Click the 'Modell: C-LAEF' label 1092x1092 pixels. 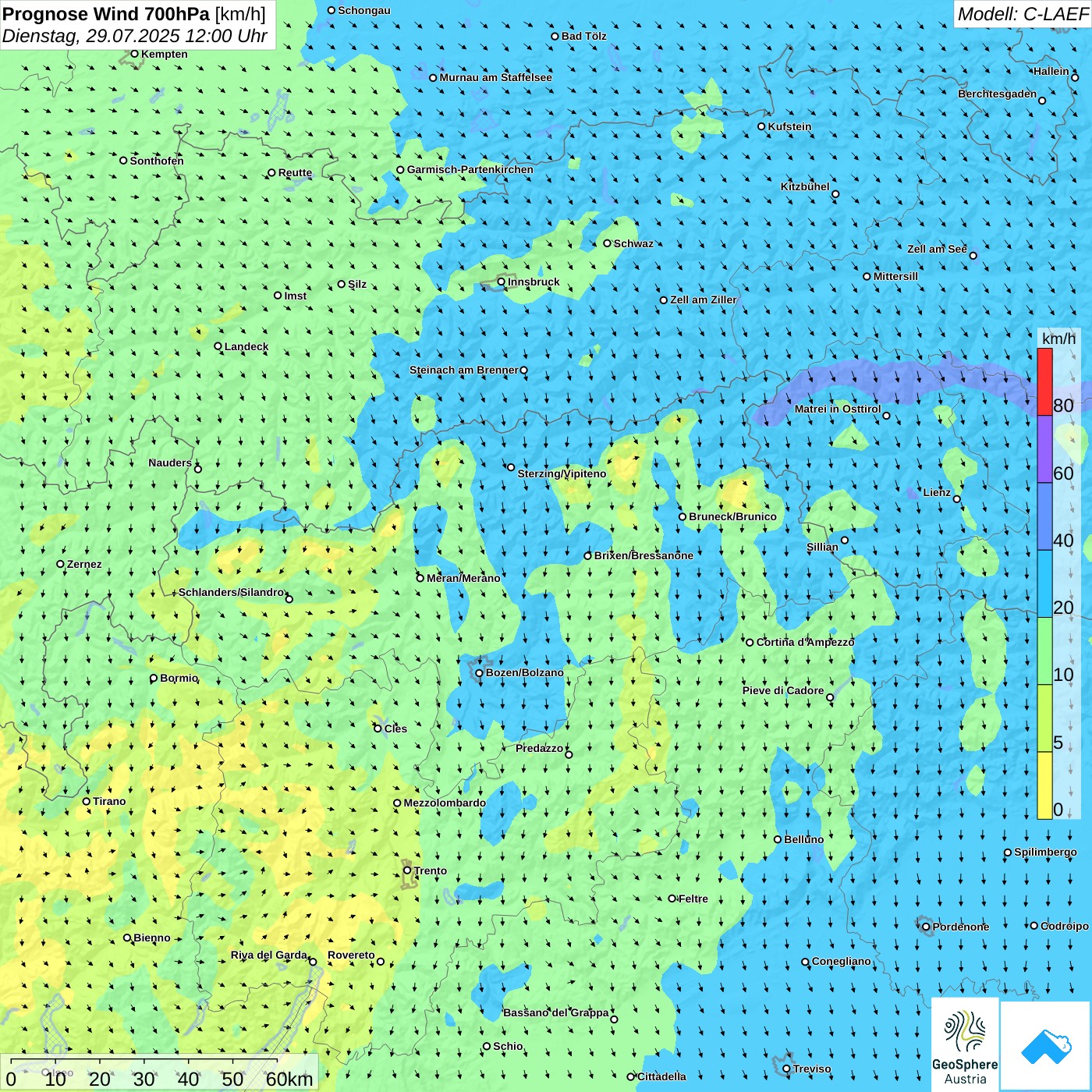pos(1023,14)
